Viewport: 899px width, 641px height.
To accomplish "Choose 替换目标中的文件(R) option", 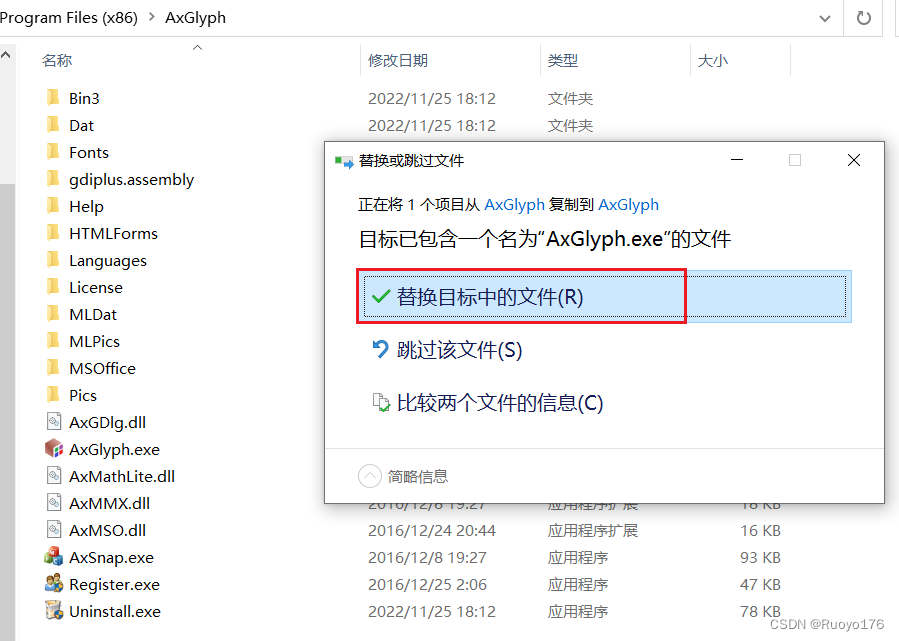I will click(604, 296).
